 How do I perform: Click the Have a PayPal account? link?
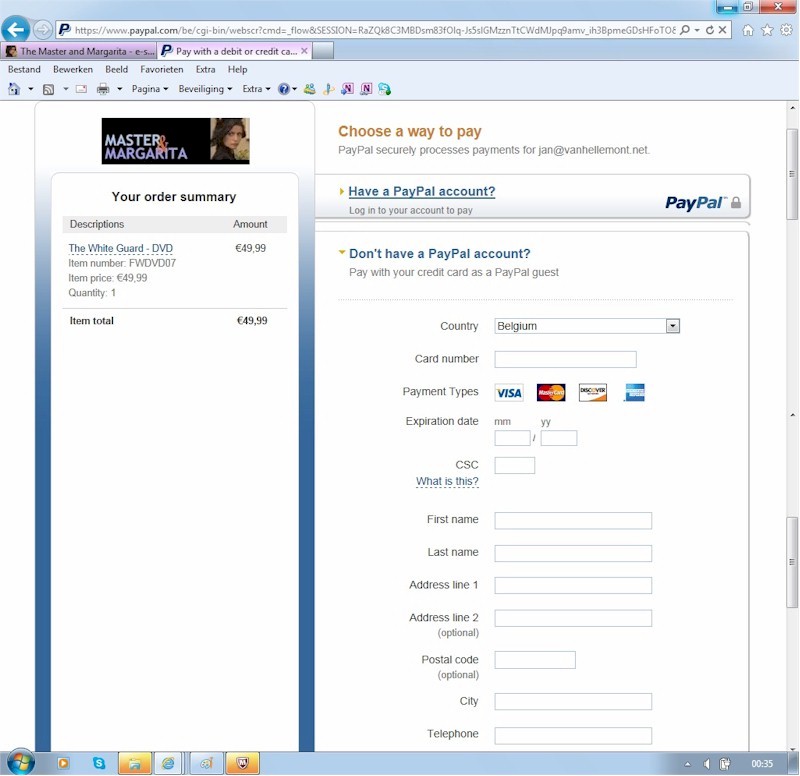tap(421, 191)
